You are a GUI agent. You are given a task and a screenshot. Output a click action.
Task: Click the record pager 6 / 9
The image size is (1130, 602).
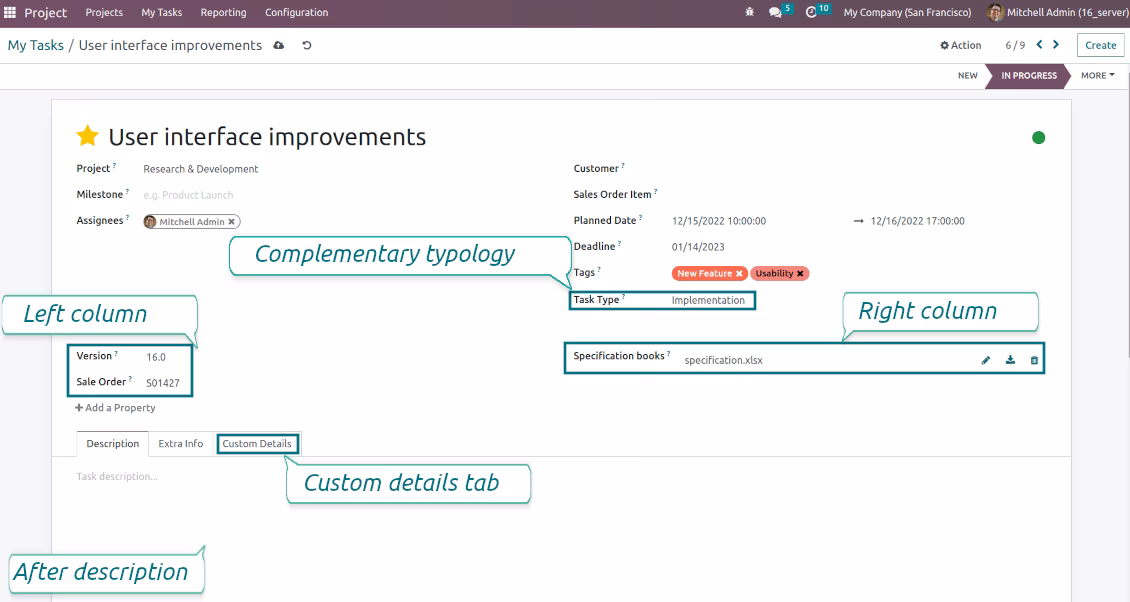tap(1015, 45)
